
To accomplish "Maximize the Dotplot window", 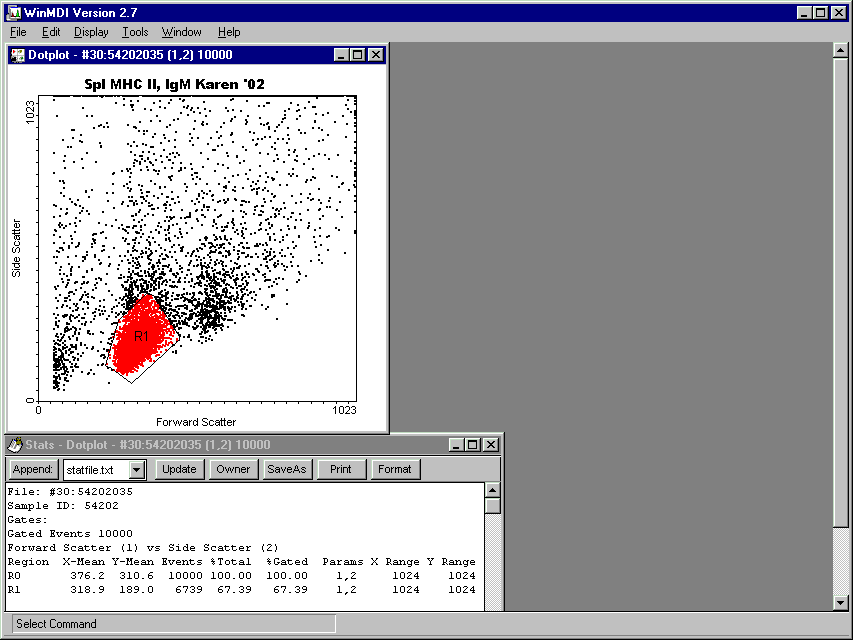I will point(358,55).
